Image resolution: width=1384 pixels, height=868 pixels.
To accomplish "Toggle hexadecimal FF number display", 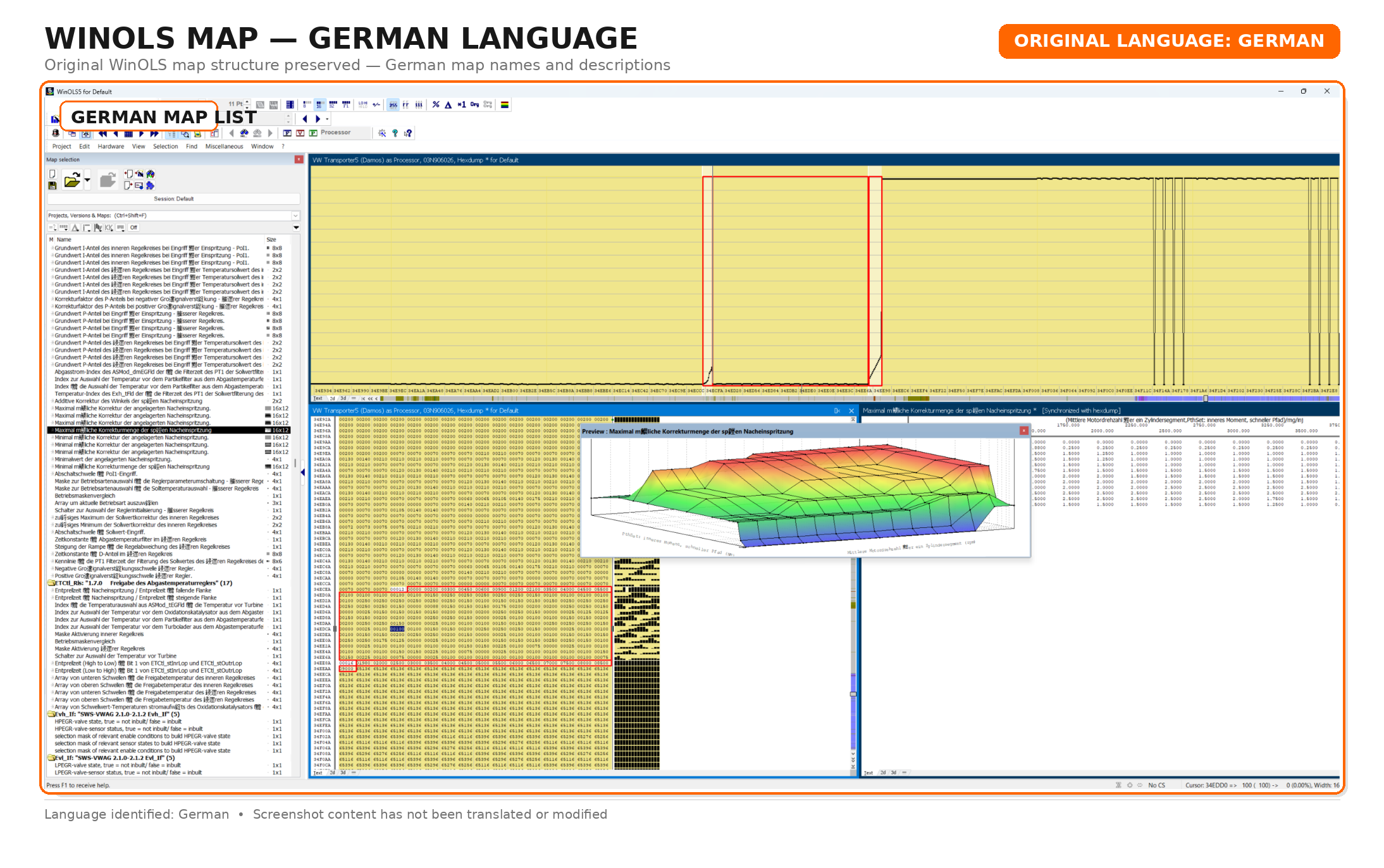I will pos(406,105).
